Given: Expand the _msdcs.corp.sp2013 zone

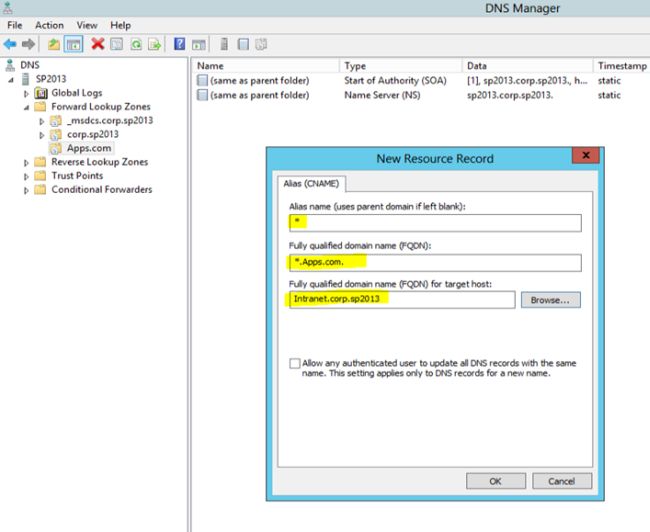Looking at the screenshot, I should coord(41,121).
